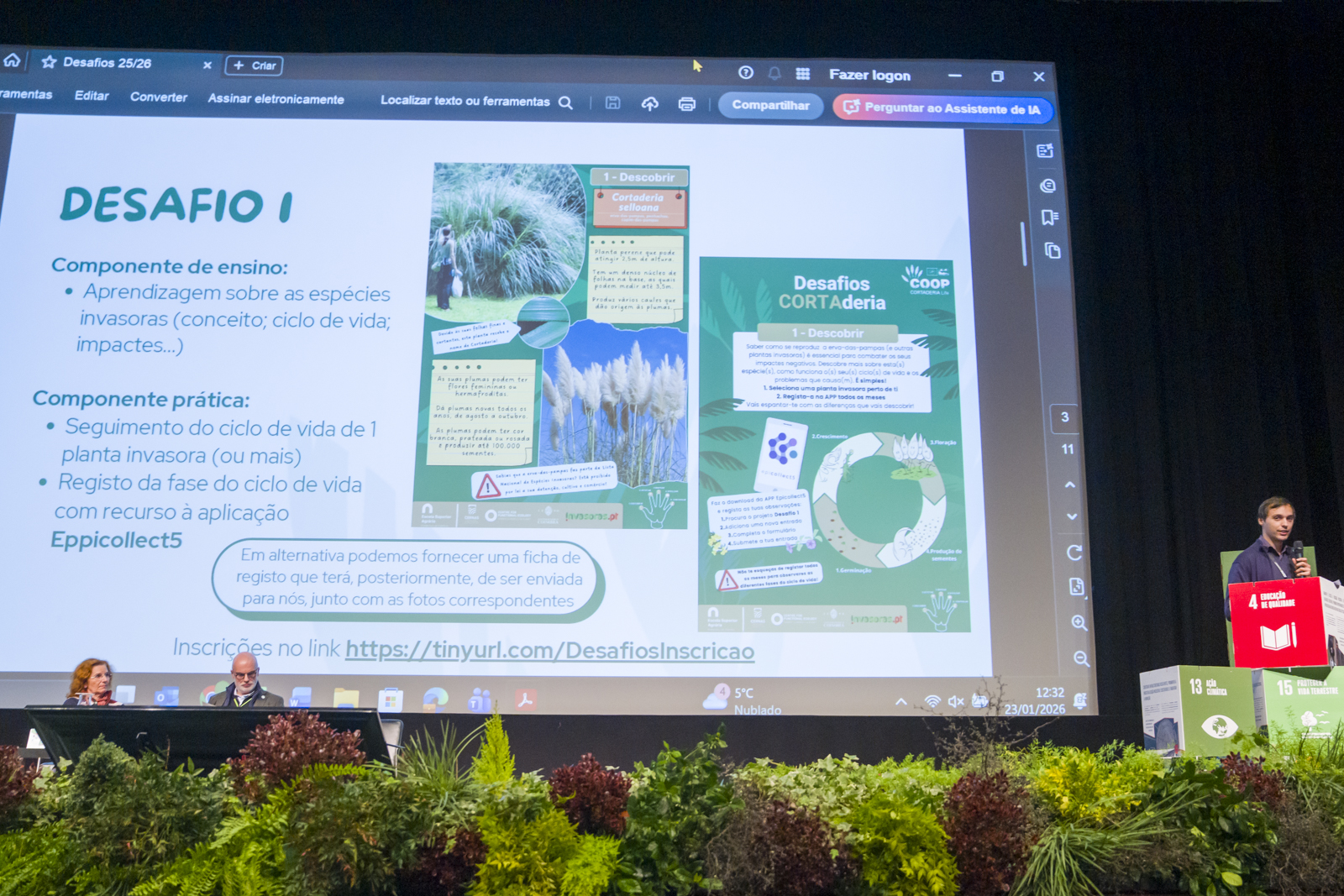Go to the next page using down chevron

click(x=1072, y=516)
